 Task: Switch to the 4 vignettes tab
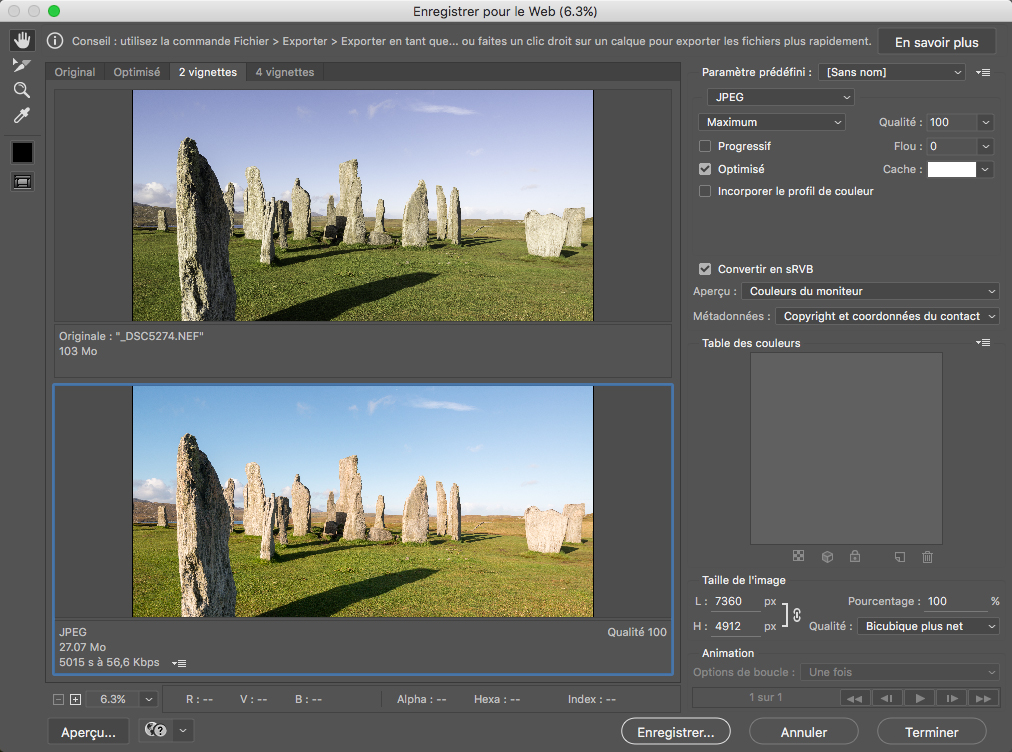coord(284,72)
